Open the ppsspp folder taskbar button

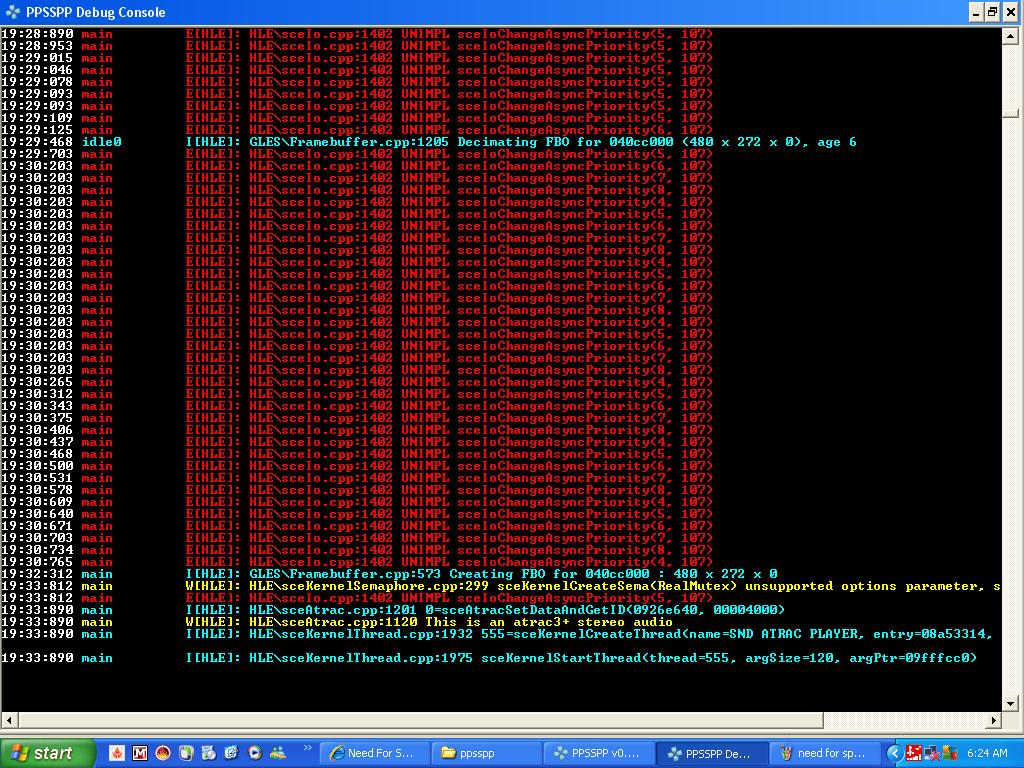(484, 753)
